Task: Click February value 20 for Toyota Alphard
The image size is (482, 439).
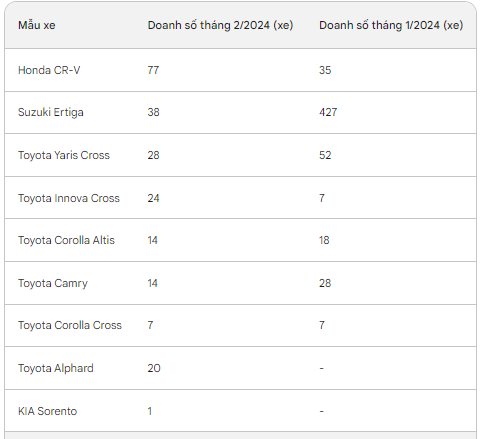Action: pyautogui.click(x=154, y=368)
